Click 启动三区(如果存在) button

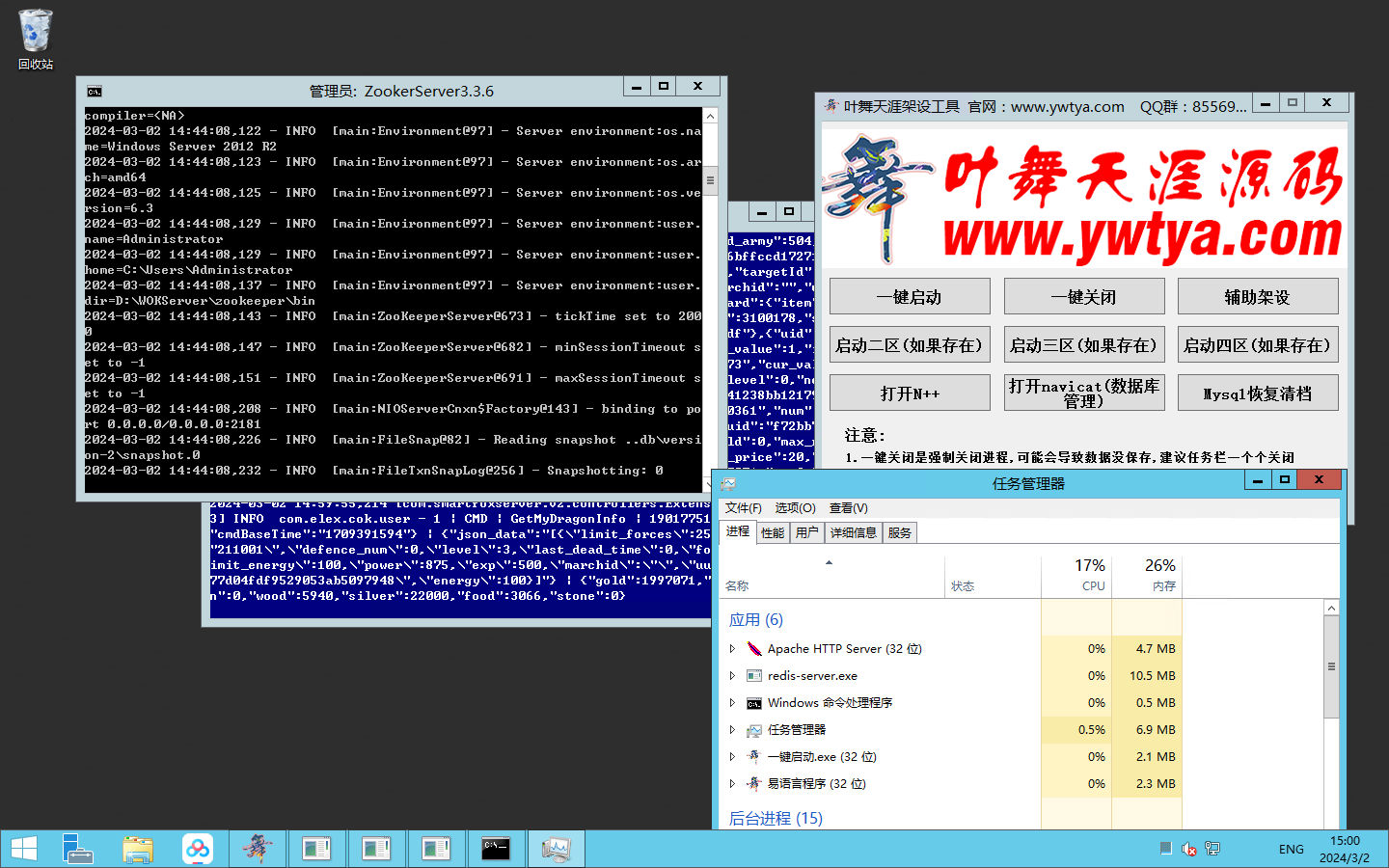(1084, 344)
